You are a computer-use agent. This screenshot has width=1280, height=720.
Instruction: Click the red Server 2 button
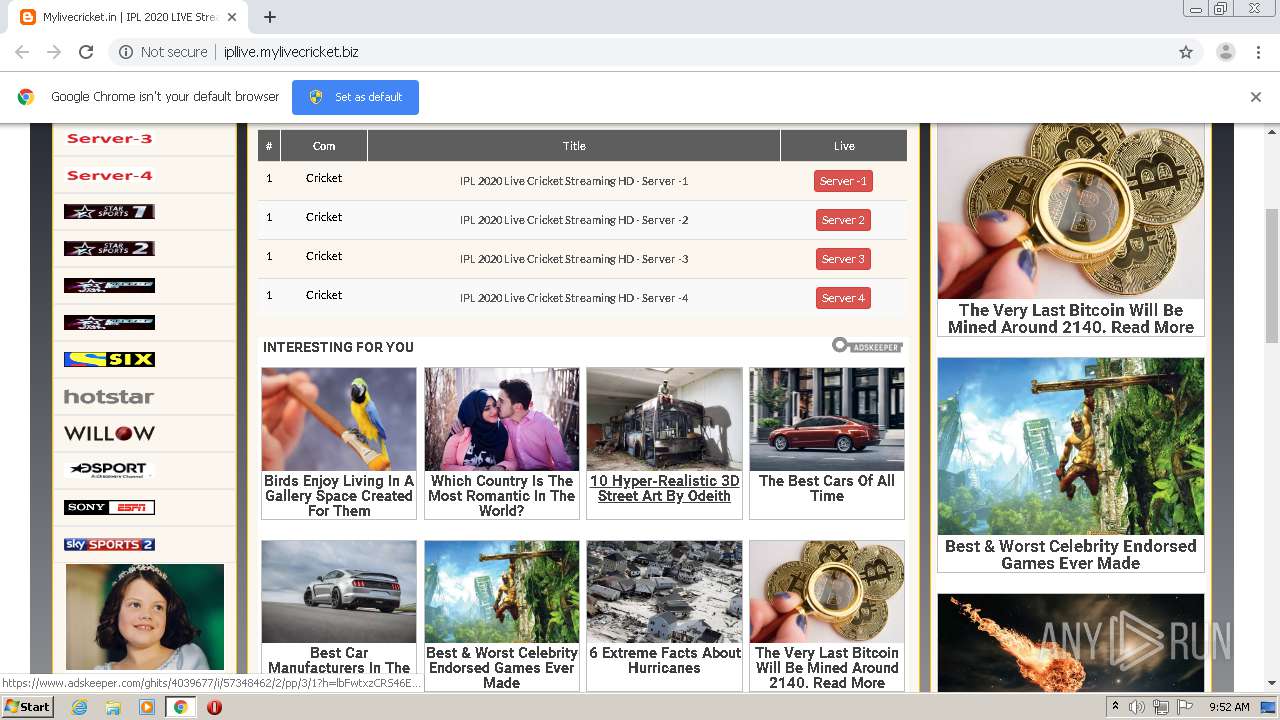[x=843, y=220]
